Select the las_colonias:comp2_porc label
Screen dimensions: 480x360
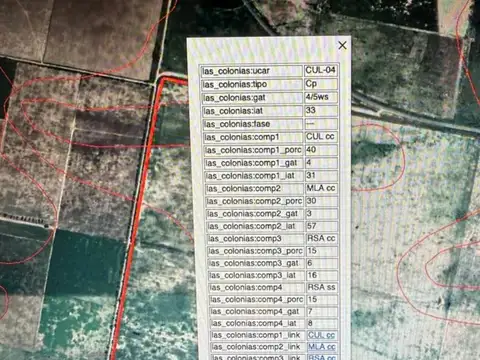point(254,201)
